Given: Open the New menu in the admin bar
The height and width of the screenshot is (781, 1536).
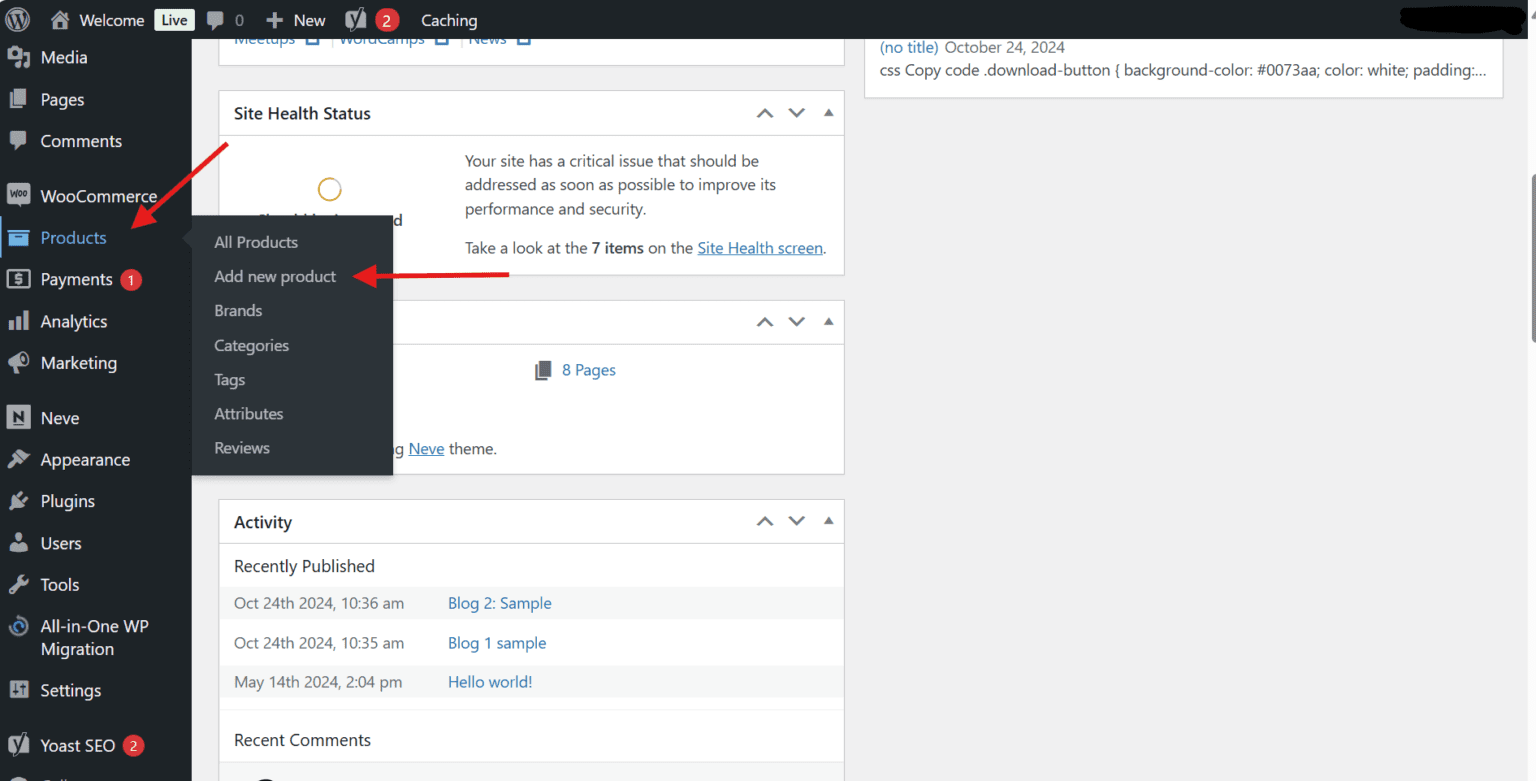Looking at the screenshot, I should point(295,19).
